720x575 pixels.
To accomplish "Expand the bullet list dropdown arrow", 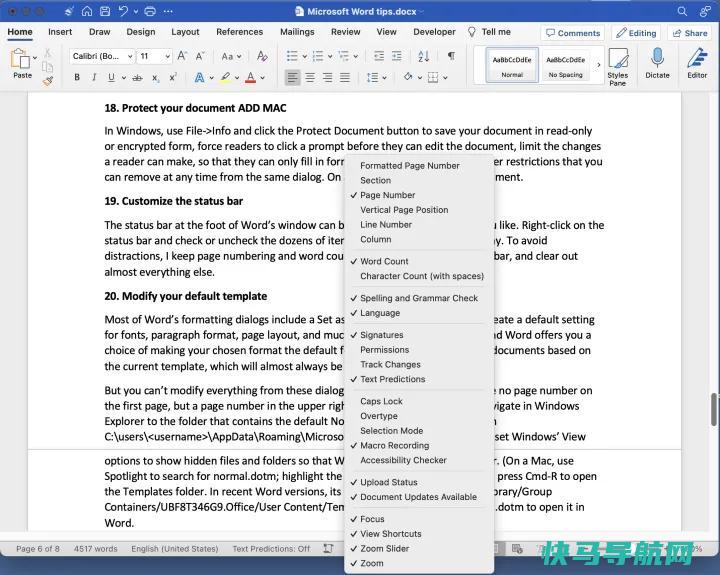I will coord(304,56).
